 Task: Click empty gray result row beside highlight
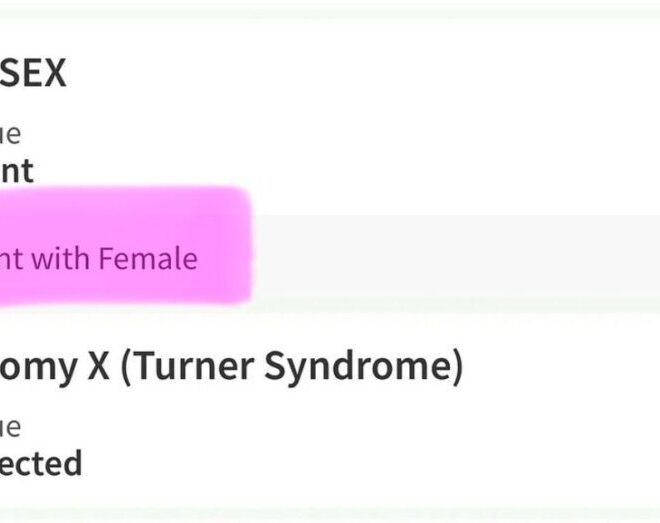(455, 258)
